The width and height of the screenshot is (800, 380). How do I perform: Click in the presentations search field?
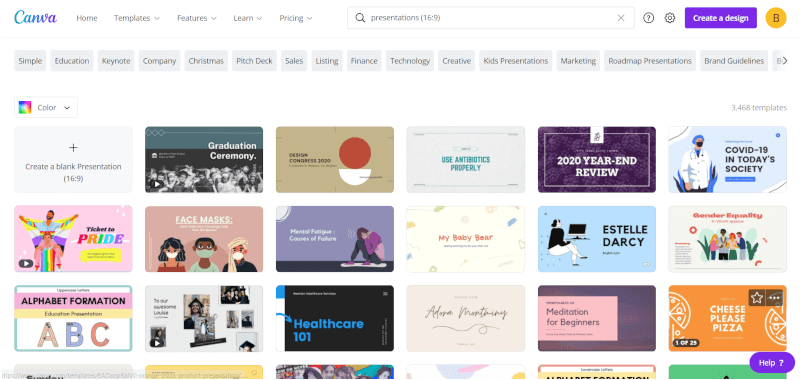(490, 18)
